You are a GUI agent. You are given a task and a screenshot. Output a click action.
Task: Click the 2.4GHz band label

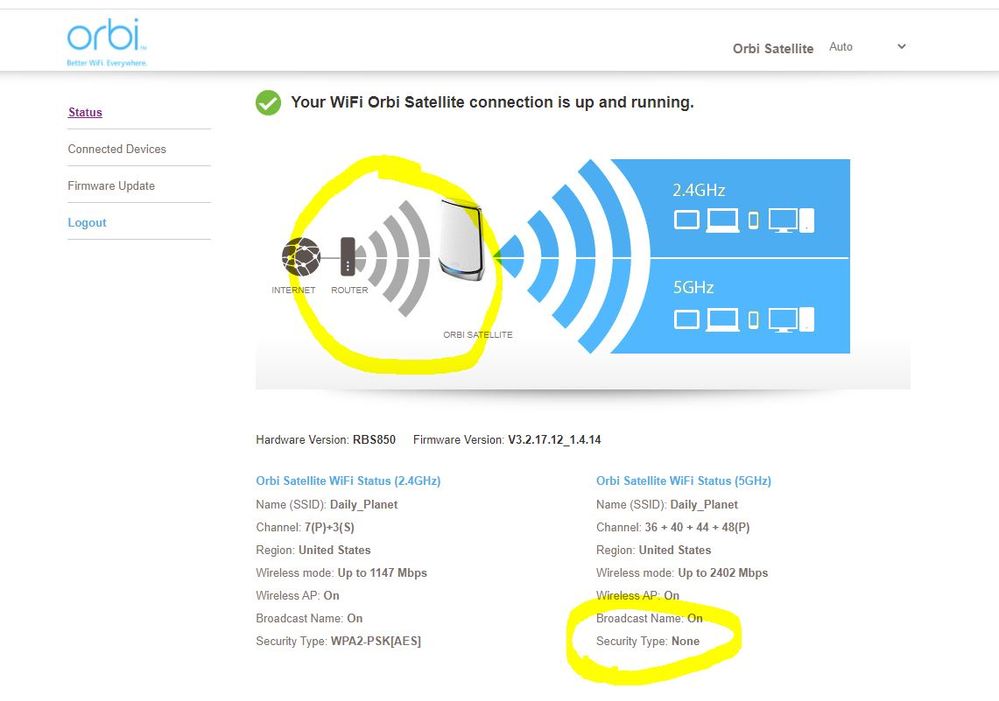pos(699,191)
